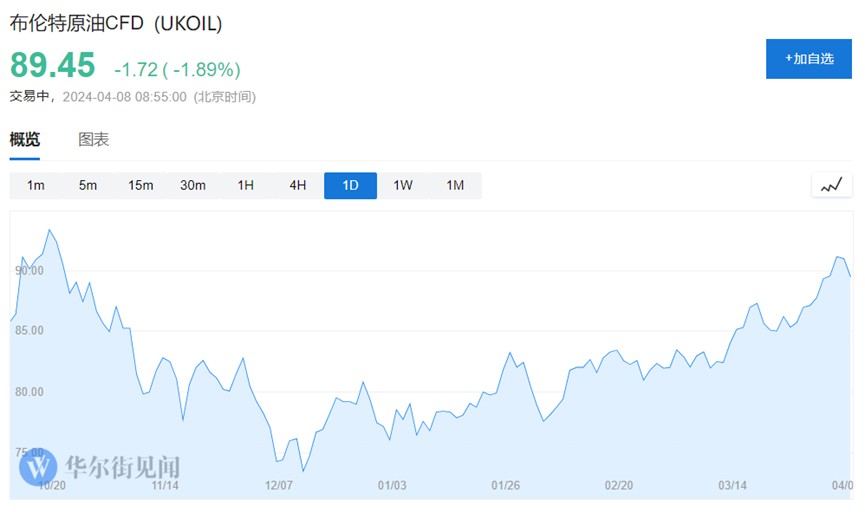This screenshot has width=865, height=512.
Task: Click the Wallstreetcn watermark logo
Action: (x=41, y=467)
